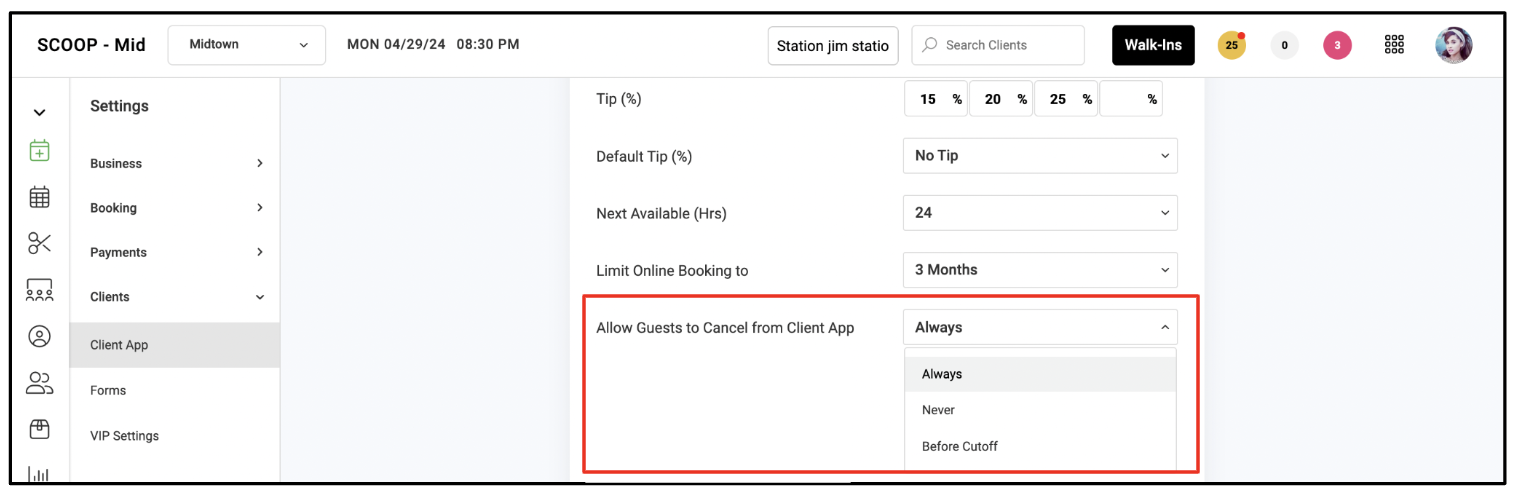1514x500 pixels.
Task: Open the calendar grid icon in sidebar
Action: (39, 197)
